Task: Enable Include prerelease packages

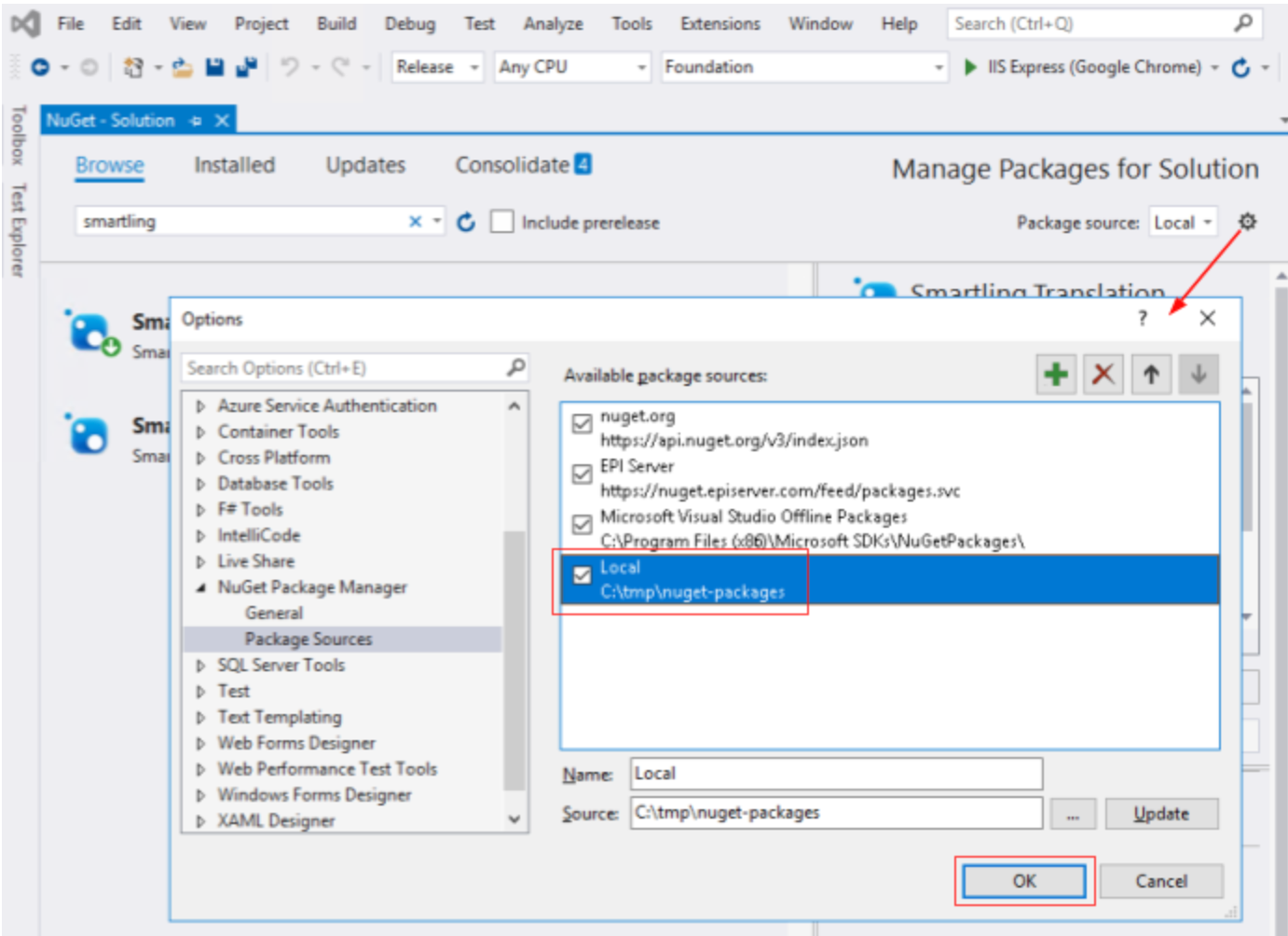Action: click(502, 222)
